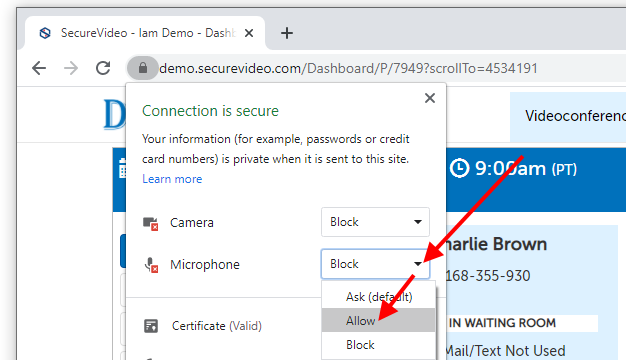Image resolution: width=626 pixels, height=360 pixels.
Task: Close the SecureVideo browser tab
Action: (x=249, y=33)
